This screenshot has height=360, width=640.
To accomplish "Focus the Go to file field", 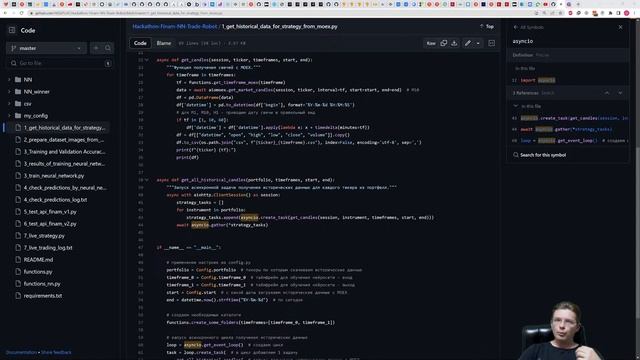I will pyautogui.click(x=60, y=63).
